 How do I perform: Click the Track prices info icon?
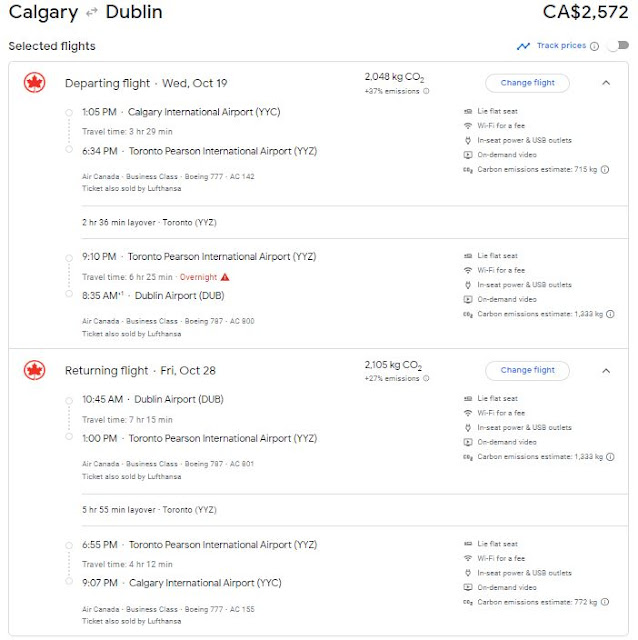[x=594, y=46]
